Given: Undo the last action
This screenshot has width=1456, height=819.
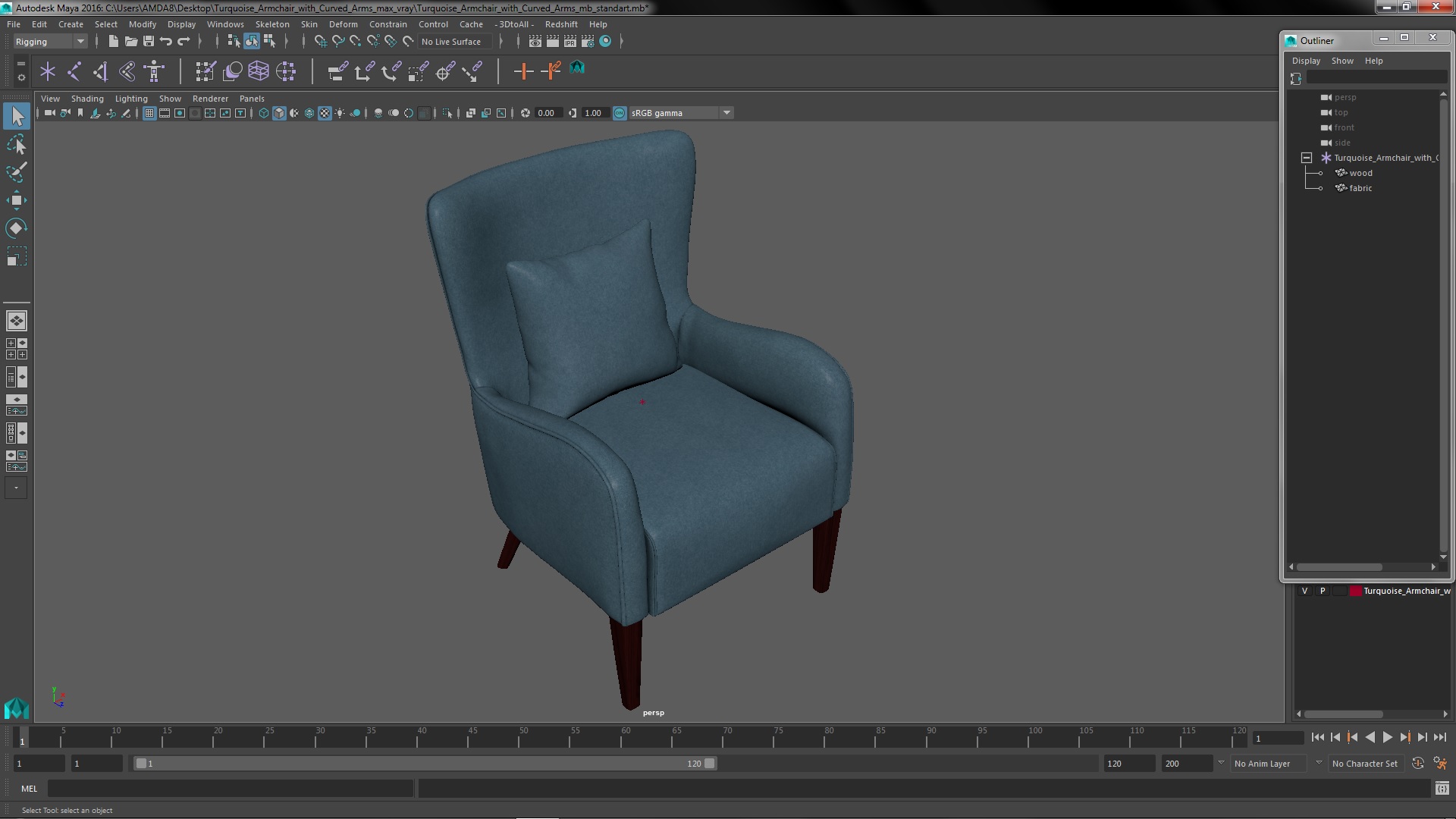Looking at the screenshot, I should point(166,42).
